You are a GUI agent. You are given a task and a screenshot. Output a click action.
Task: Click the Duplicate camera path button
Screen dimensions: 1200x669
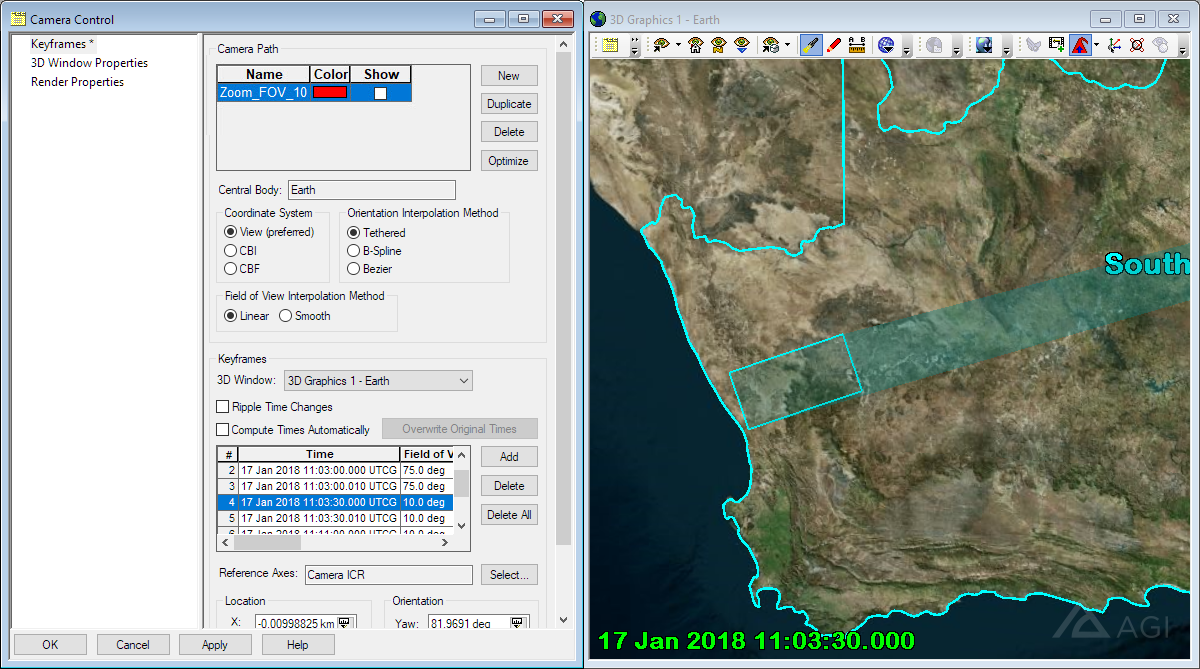click(x=509, y=104)
